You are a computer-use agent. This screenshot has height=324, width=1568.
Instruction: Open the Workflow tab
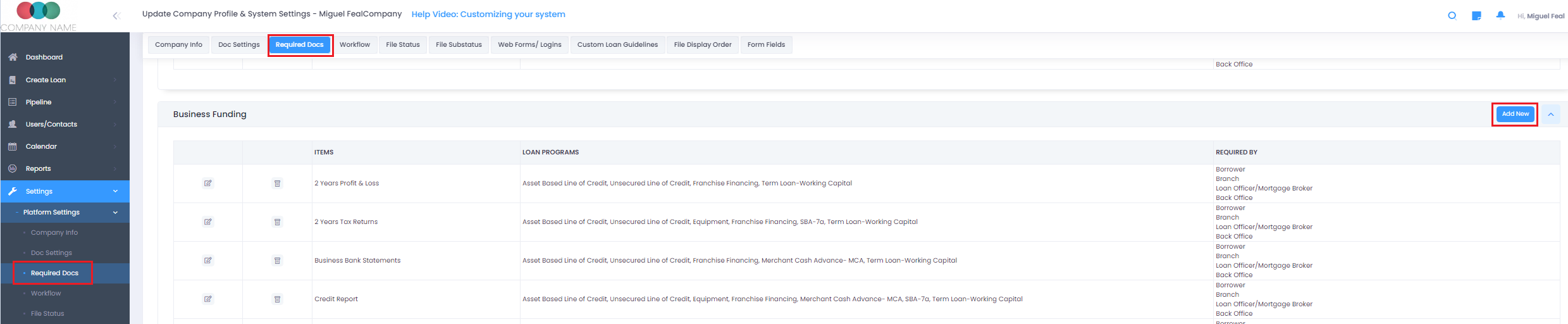tap(355, 45)
